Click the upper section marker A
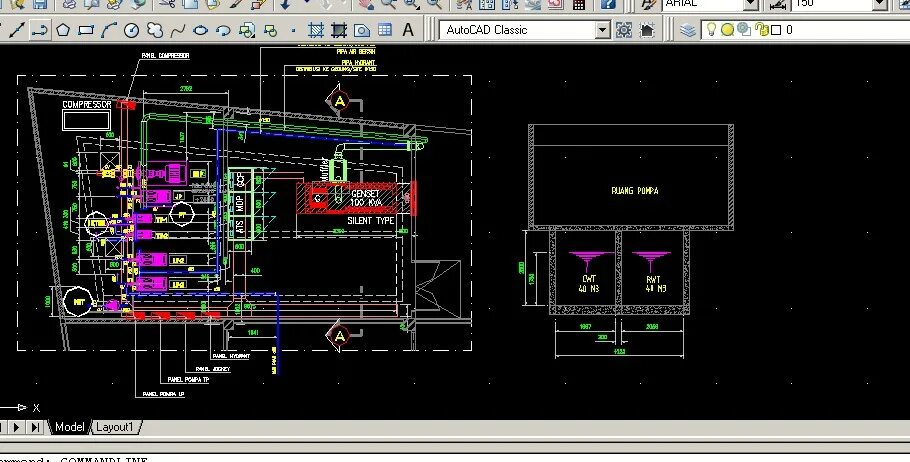The width and height of the screenshot is (910, 462). point(340,102)
